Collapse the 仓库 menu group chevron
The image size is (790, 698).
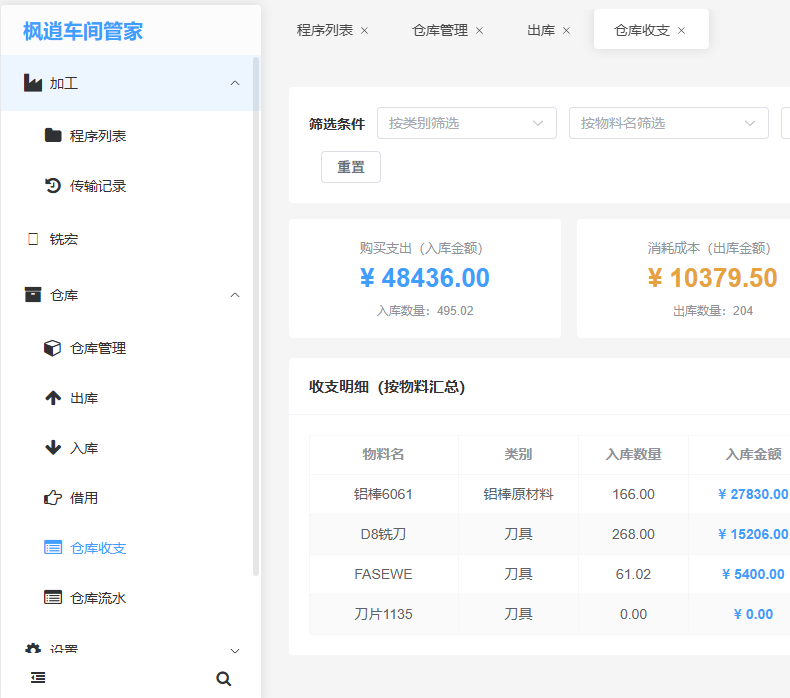click(235, 295)
